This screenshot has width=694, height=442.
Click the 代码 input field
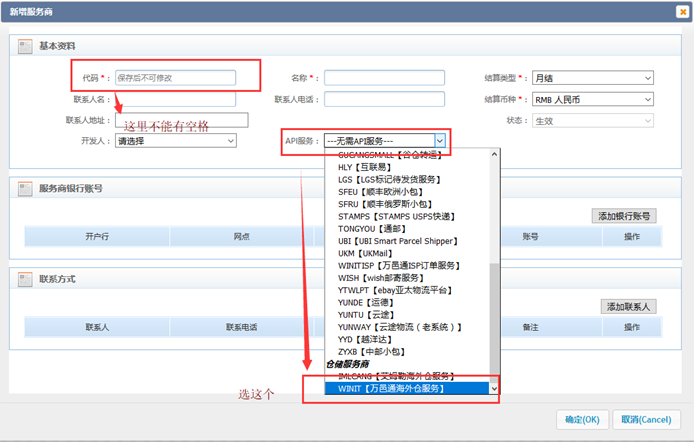(x=175, y=78)
